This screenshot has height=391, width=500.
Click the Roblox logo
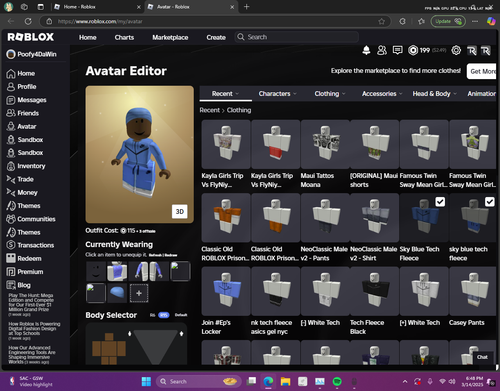coord(31,37)
